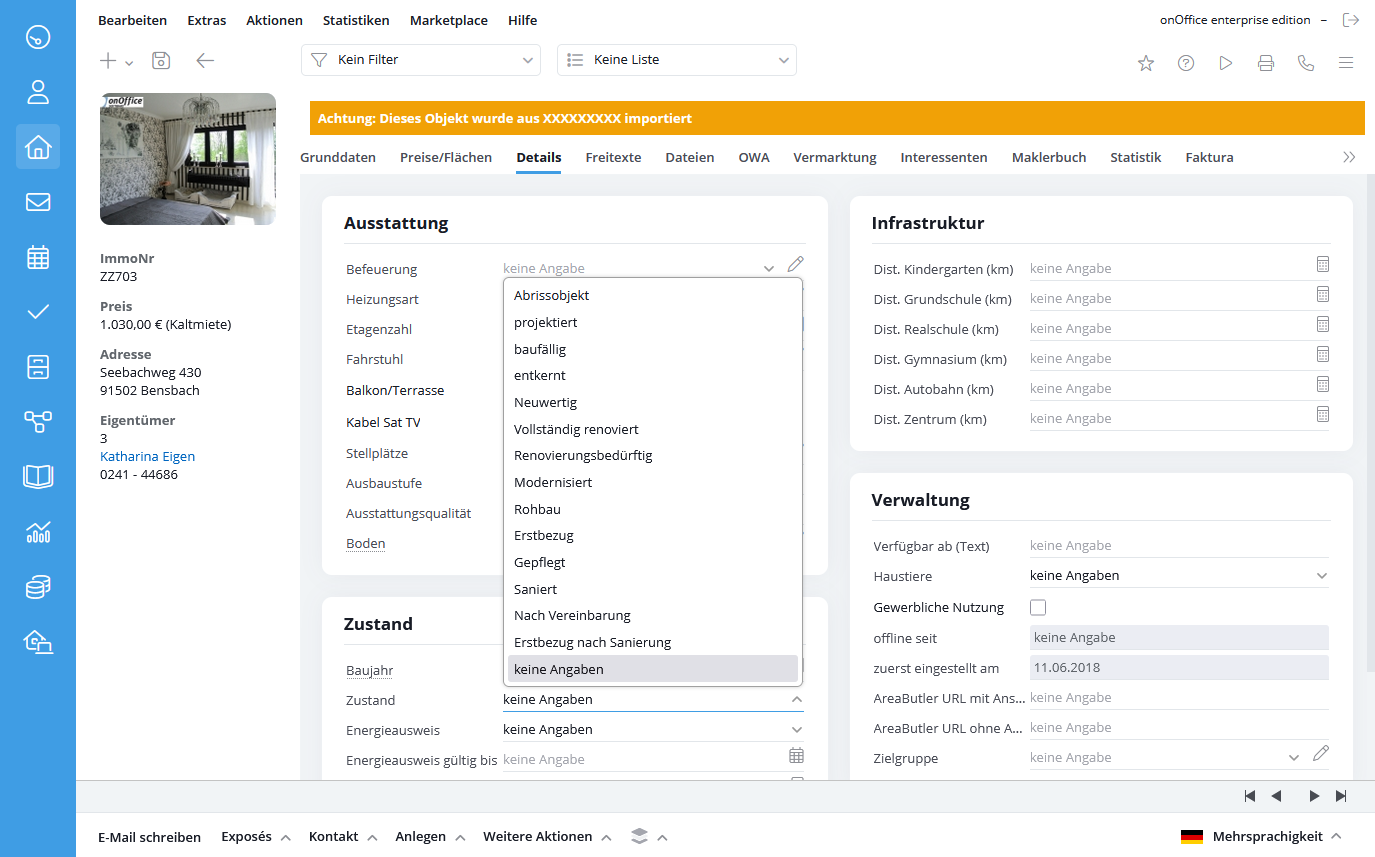Expand the Befeuerung dropdown
The width and height of the screenshot is (1375, 857).
(769, 269)
